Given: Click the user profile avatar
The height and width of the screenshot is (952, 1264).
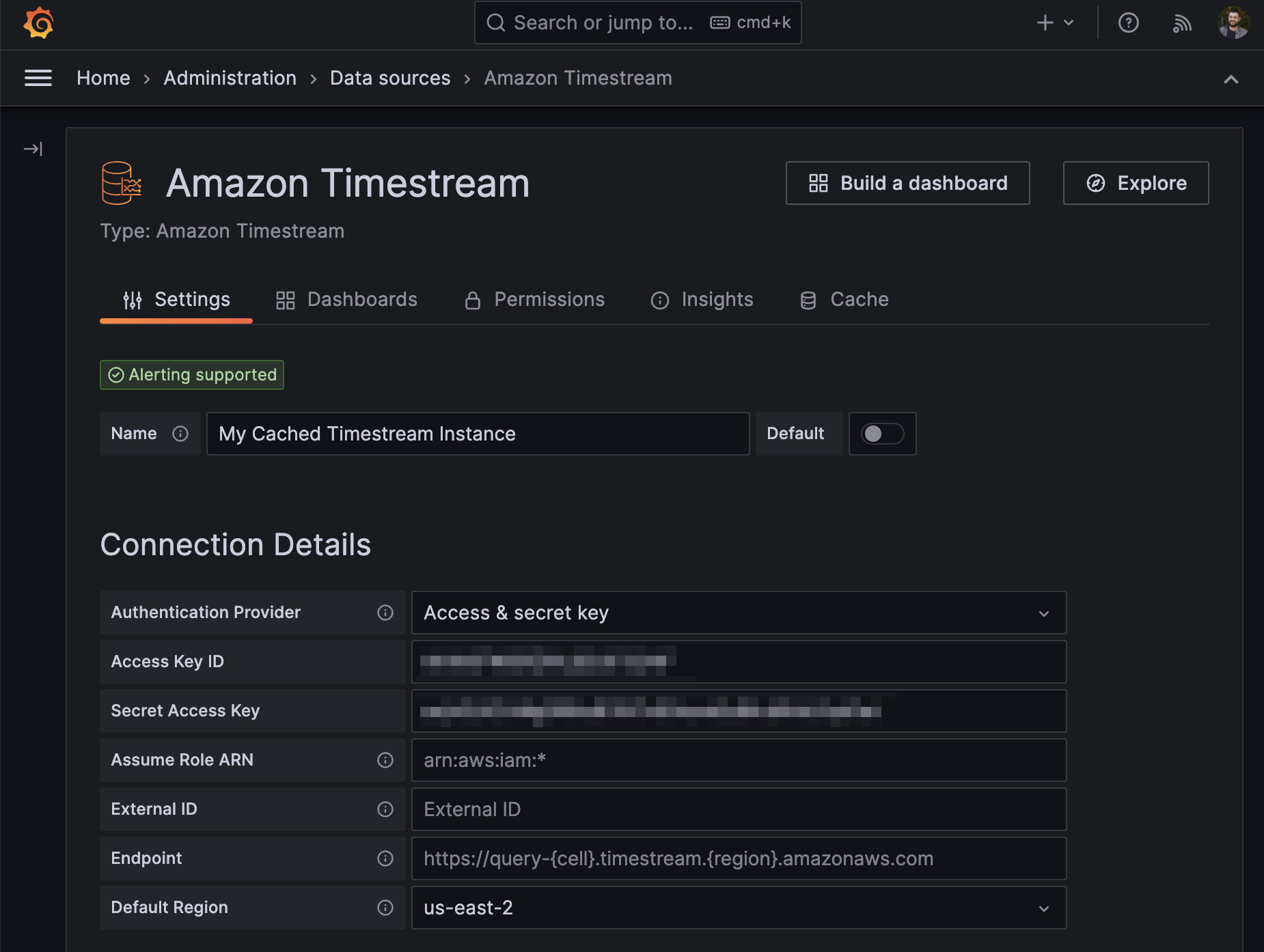Looking at the screenshot, I should click(x=1234, y=23).
